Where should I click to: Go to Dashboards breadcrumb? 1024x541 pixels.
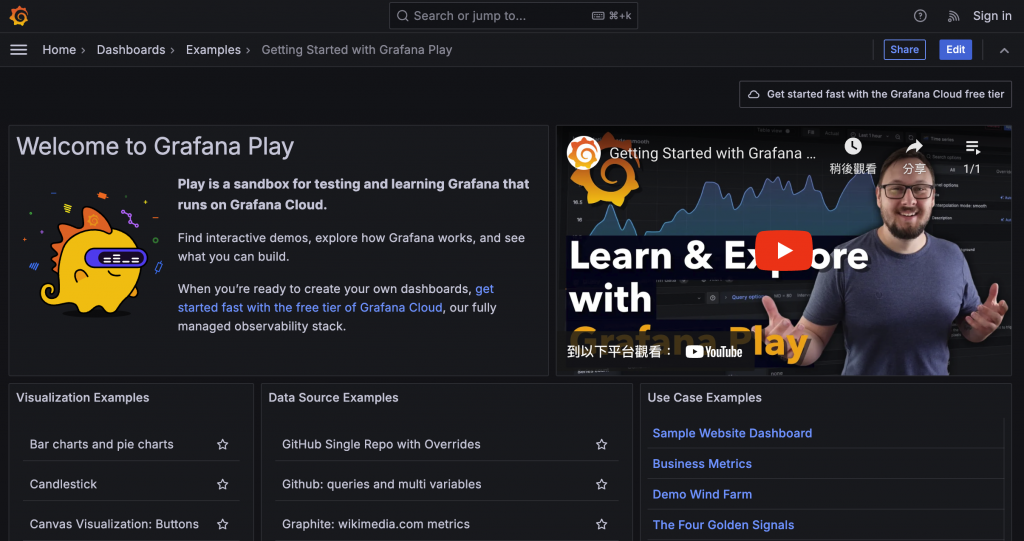click(x=131, y=50)
